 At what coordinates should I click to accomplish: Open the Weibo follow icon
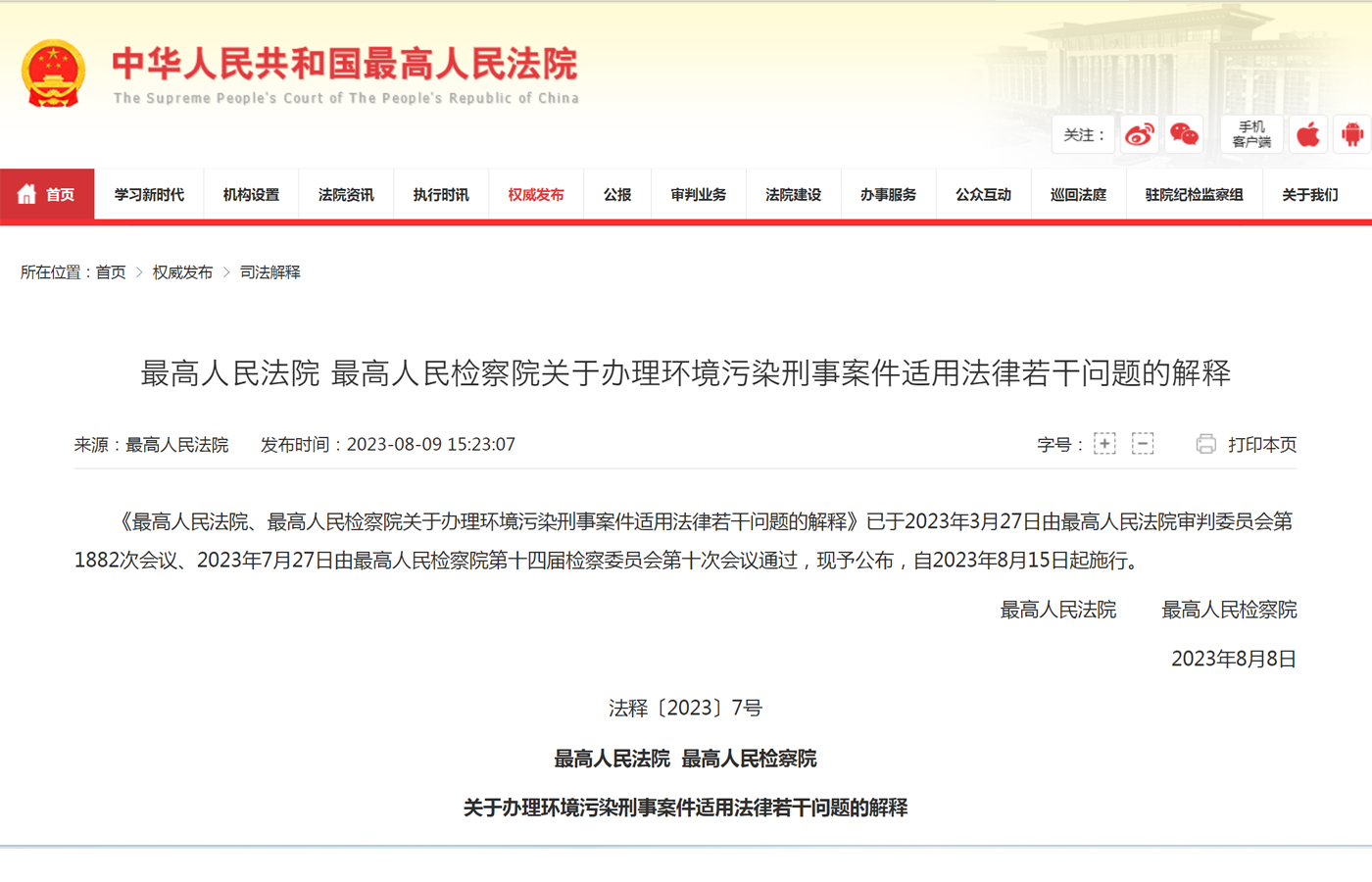click(1140, 134)
